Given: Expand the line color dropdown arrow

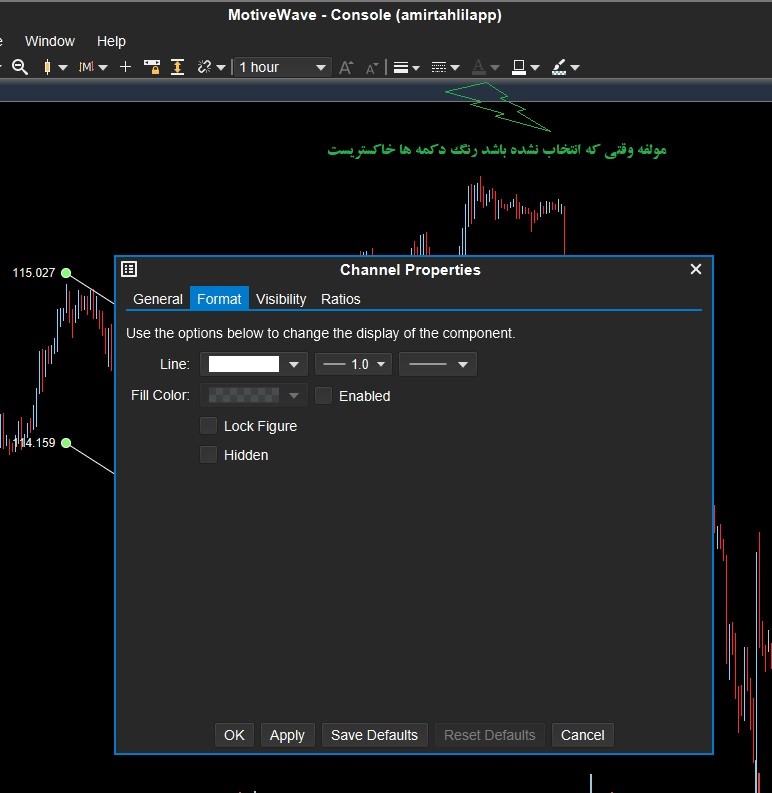Looking at the screenshot, I should [535, 67].
